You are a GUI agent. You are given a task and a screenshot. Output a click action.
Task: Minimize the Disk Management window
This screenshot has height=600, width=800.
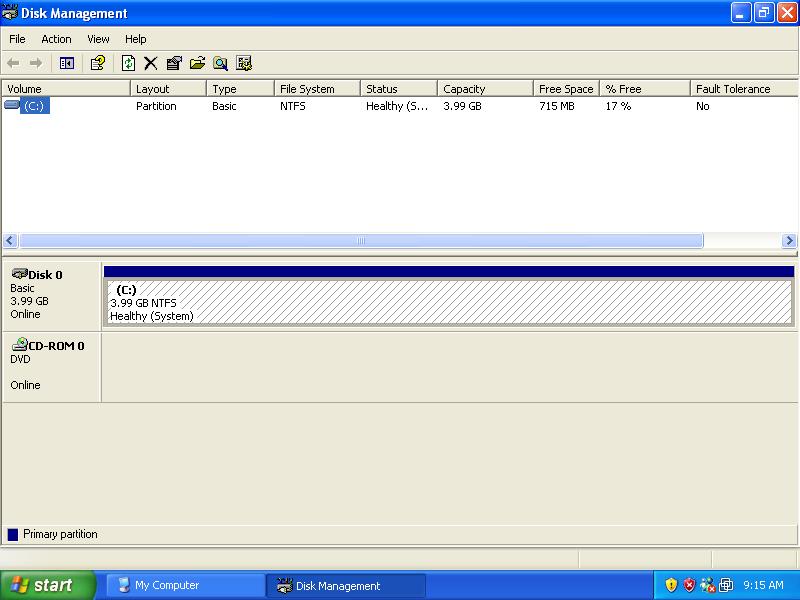click(x=741, y=13)
